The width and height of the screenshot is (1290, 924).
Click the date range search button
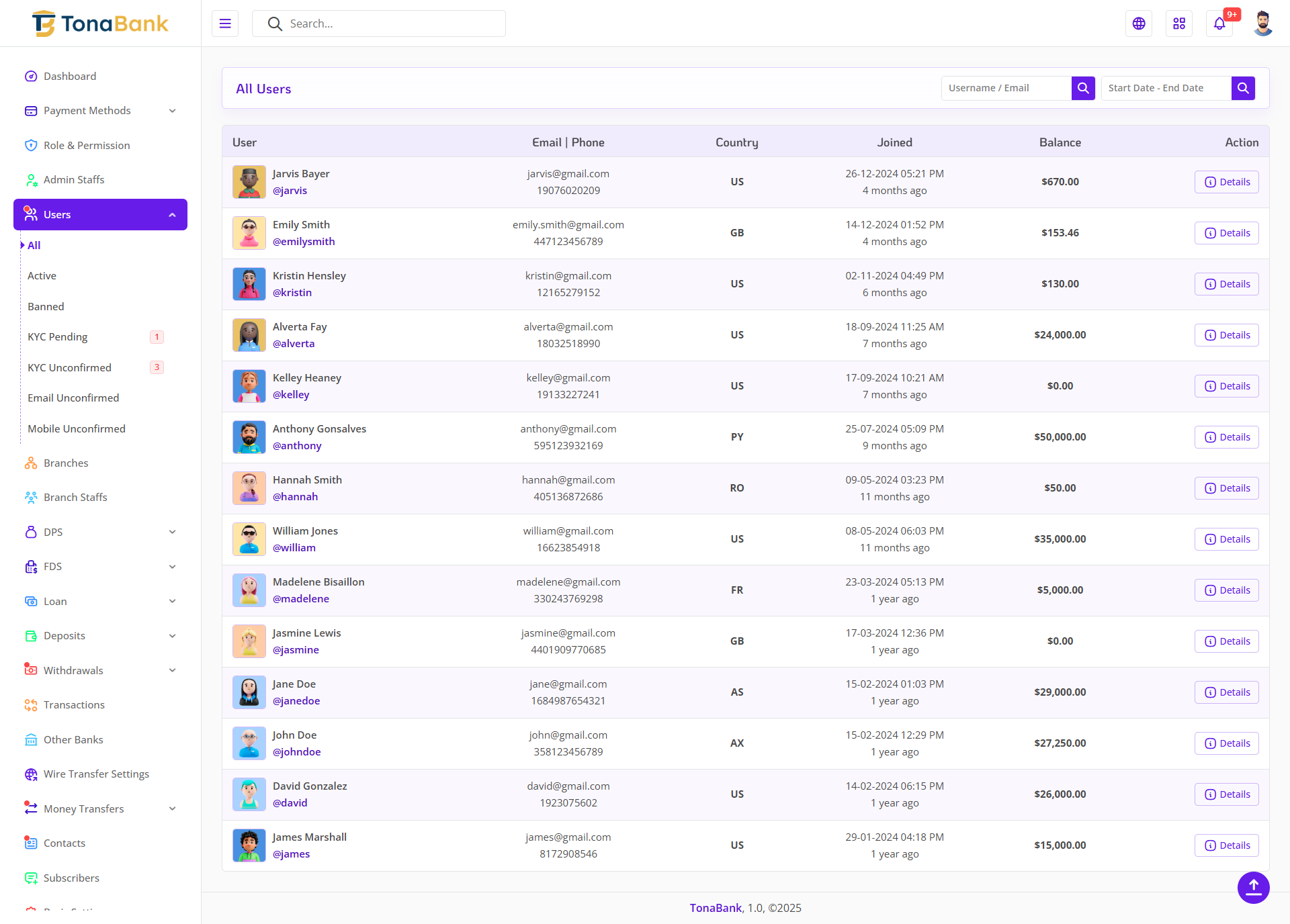point(1243,88)
